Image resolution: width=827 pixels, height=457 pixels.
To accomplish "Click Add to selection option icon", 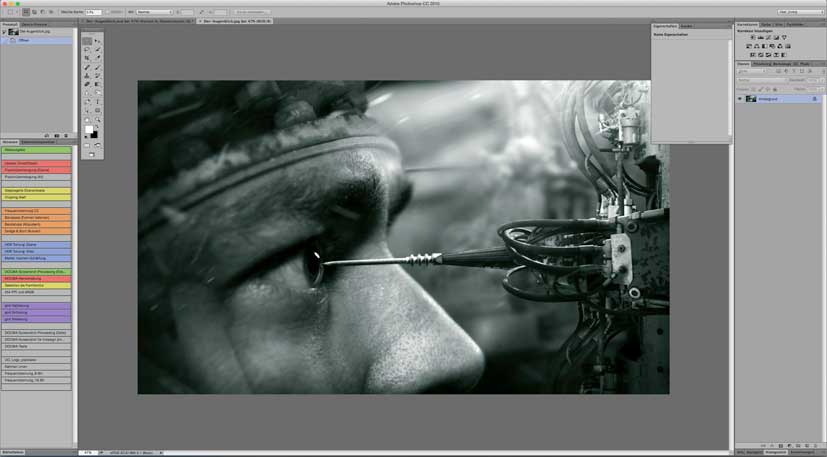I will point(34,12).
